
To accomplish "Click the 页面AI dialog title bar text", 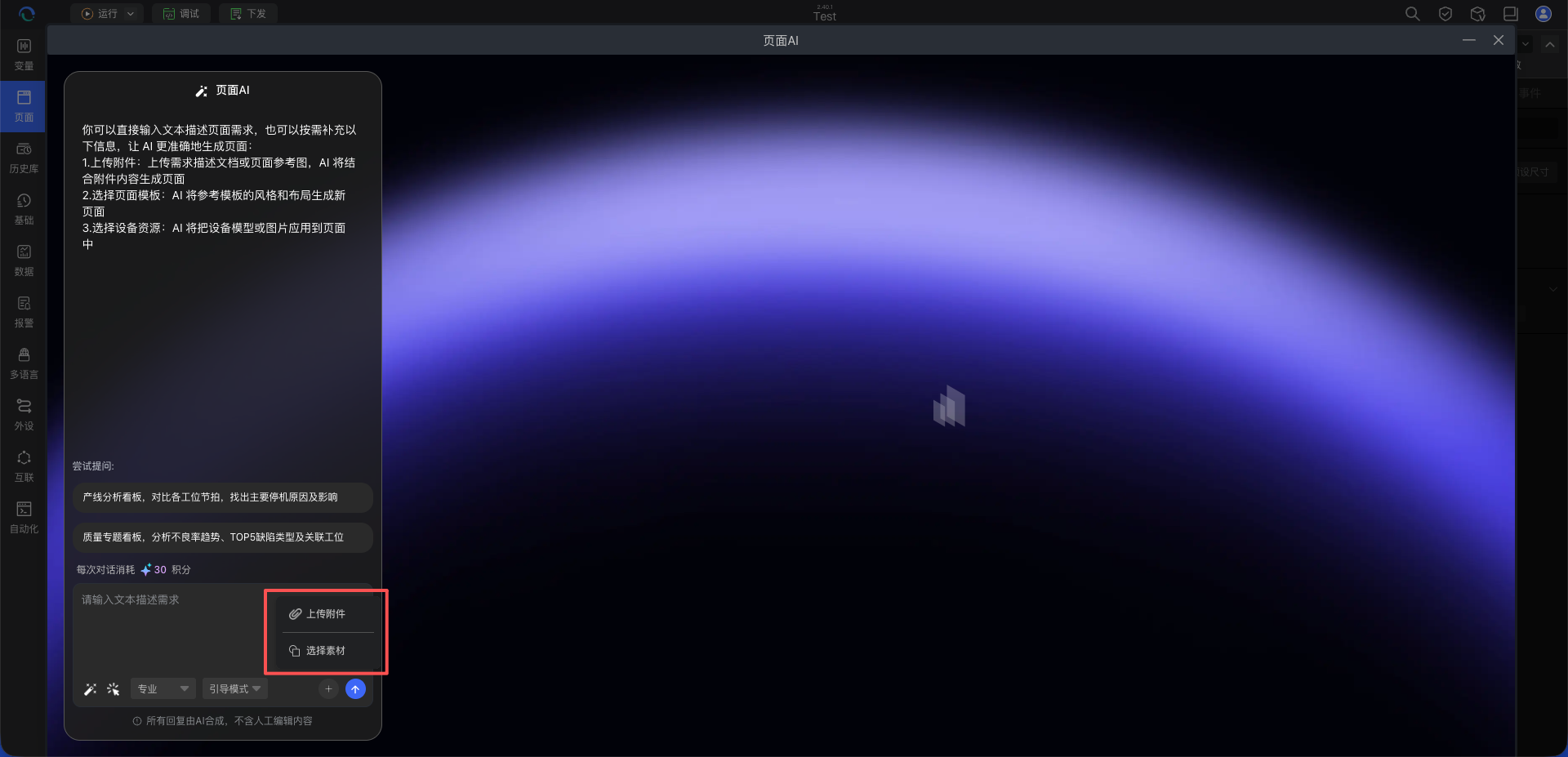I will 781,41.
